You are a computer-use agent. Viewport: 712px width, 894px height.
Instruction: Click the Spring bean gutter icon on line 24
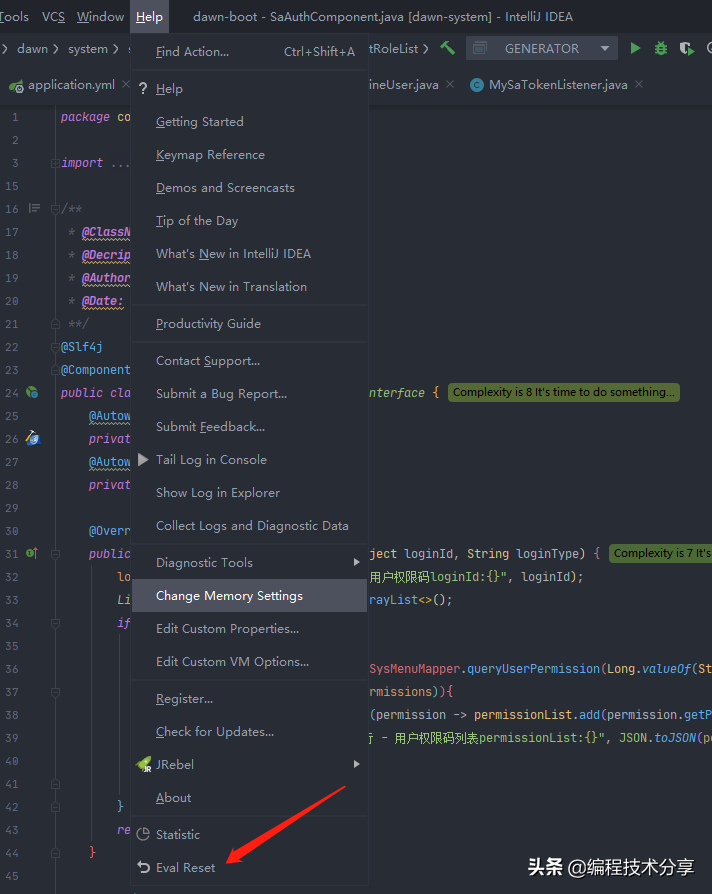(32, 393)
